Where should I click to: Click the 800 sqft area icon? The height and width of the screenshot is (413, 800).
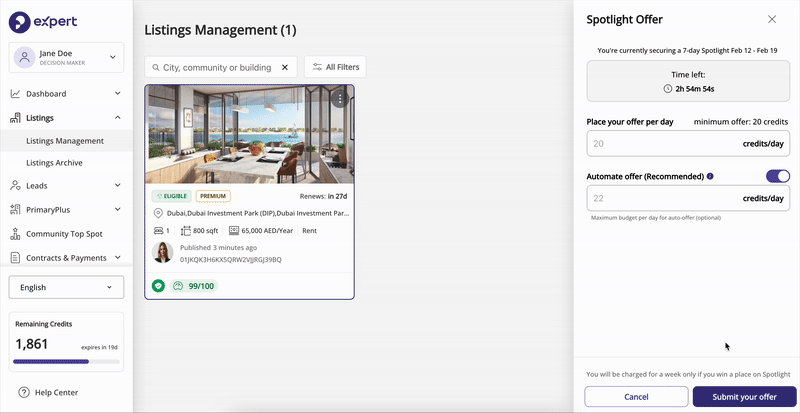(x=185, y=231)
